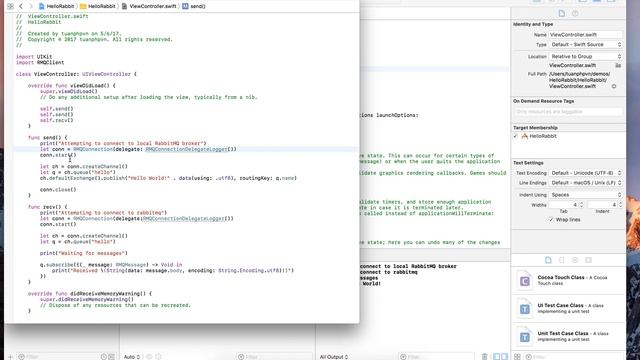Show only source-controlled files icon

112,357
